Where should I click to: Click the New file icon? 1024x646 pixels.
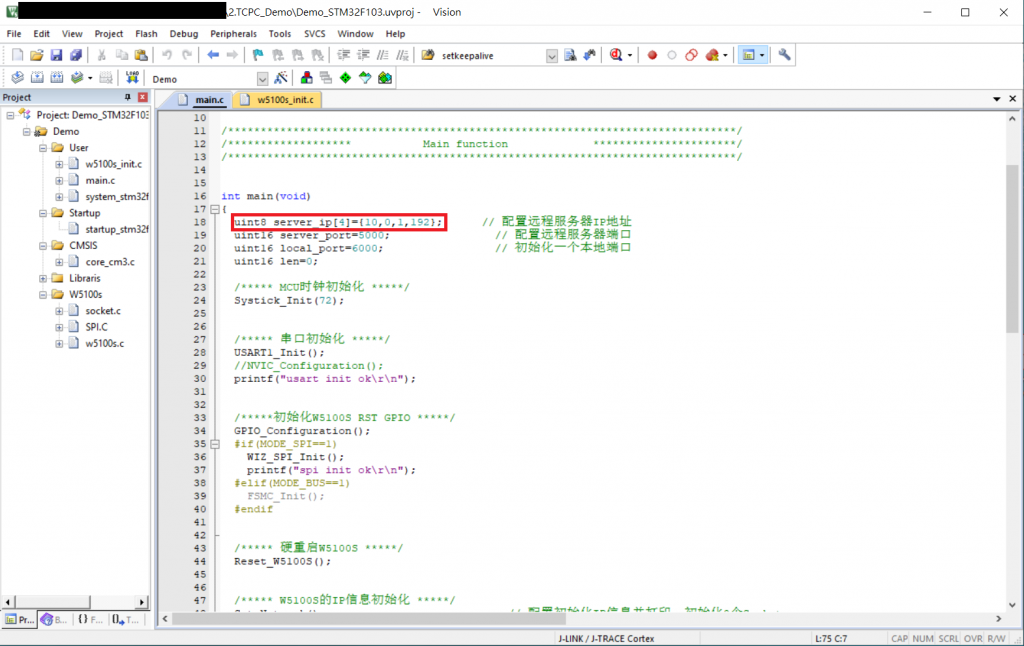pyautogui.click(x=18, y=56)
